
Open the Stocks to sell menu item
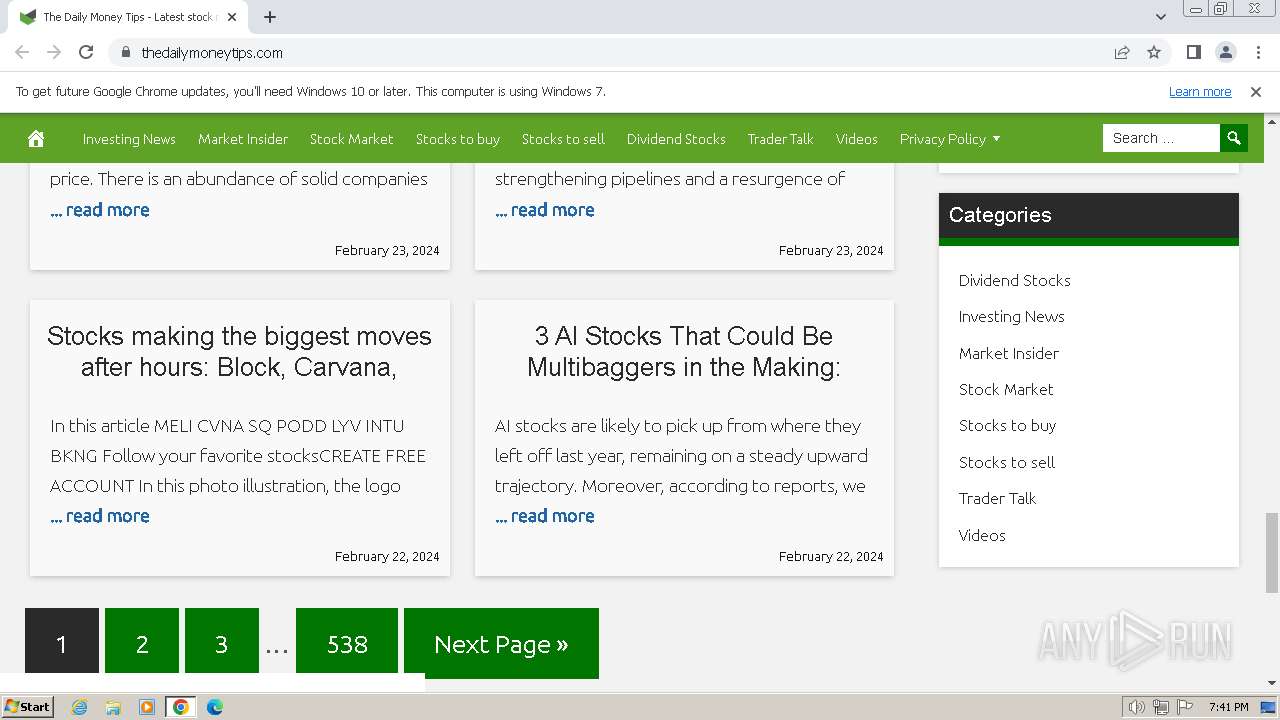563,139
